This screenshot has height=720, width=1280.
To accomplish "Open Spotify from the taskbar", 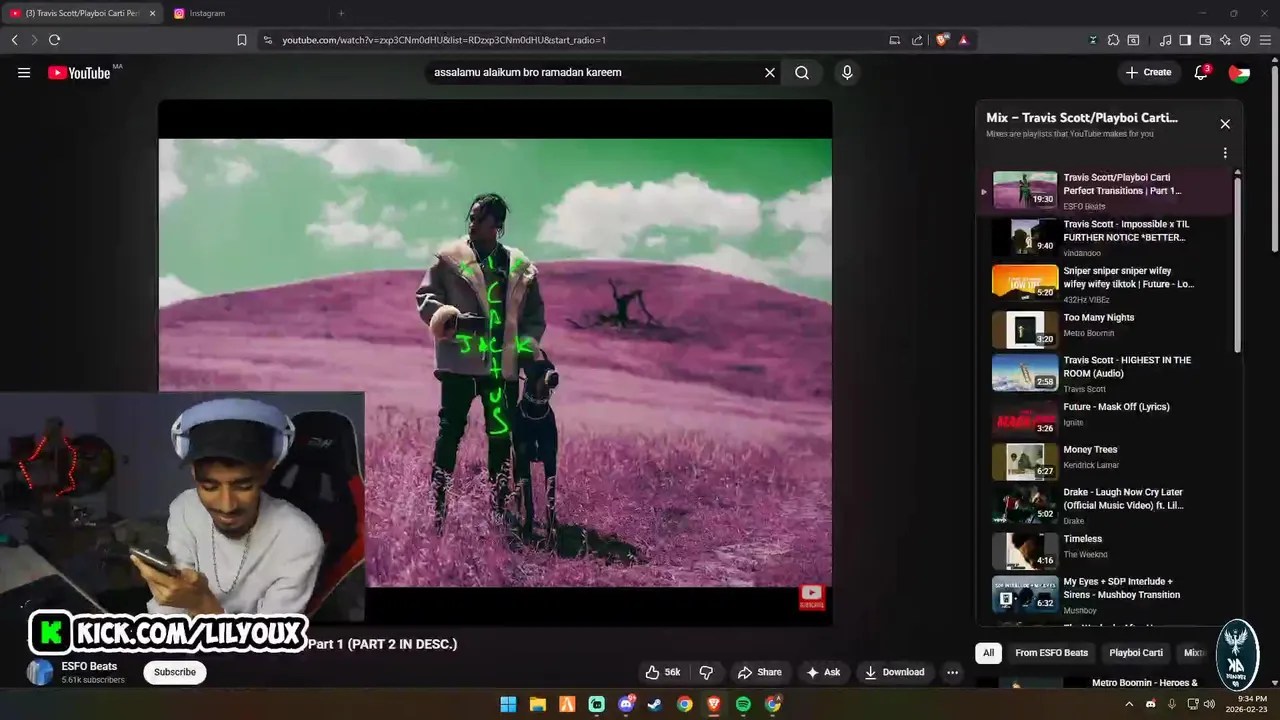I will pos(743,704).
